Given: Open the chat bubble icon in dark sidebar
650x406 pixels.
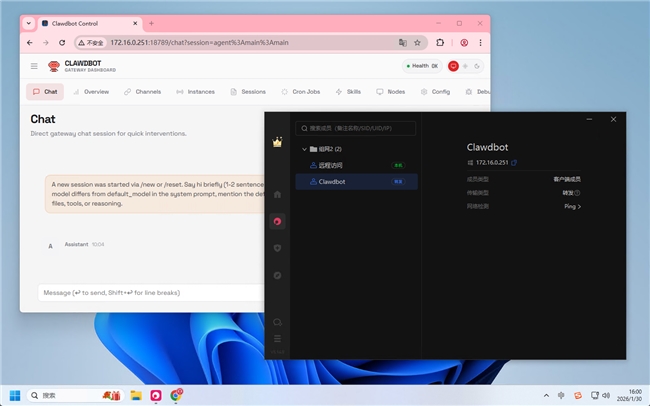Looking at the screenshot, I should pos(277,322).
